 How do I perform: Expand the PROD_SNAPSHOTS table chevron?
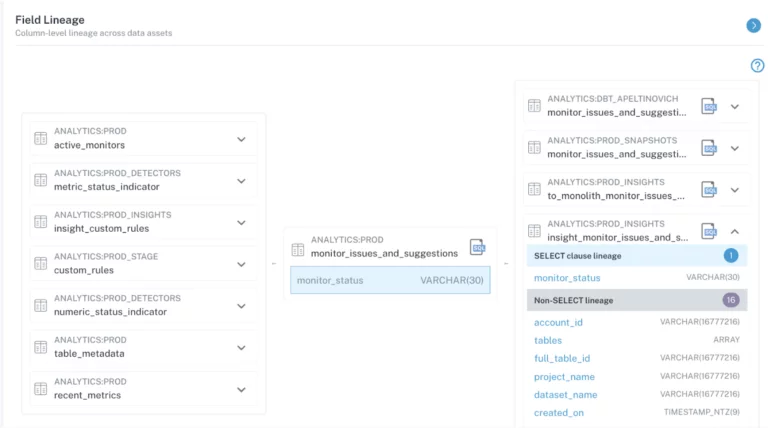click(735, 148)
